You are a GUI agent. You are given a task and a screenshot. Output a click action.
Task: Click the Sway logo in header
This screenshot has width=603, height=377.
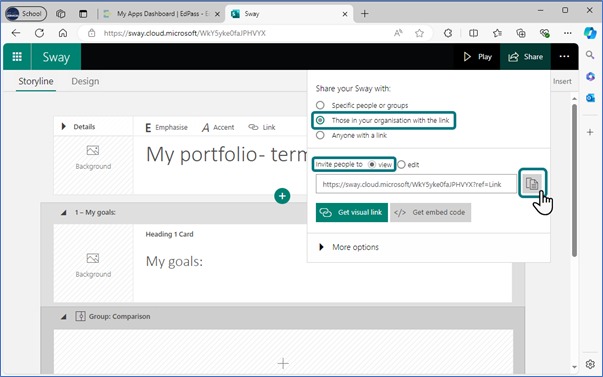pyautogui.click(x=56, y=57)
